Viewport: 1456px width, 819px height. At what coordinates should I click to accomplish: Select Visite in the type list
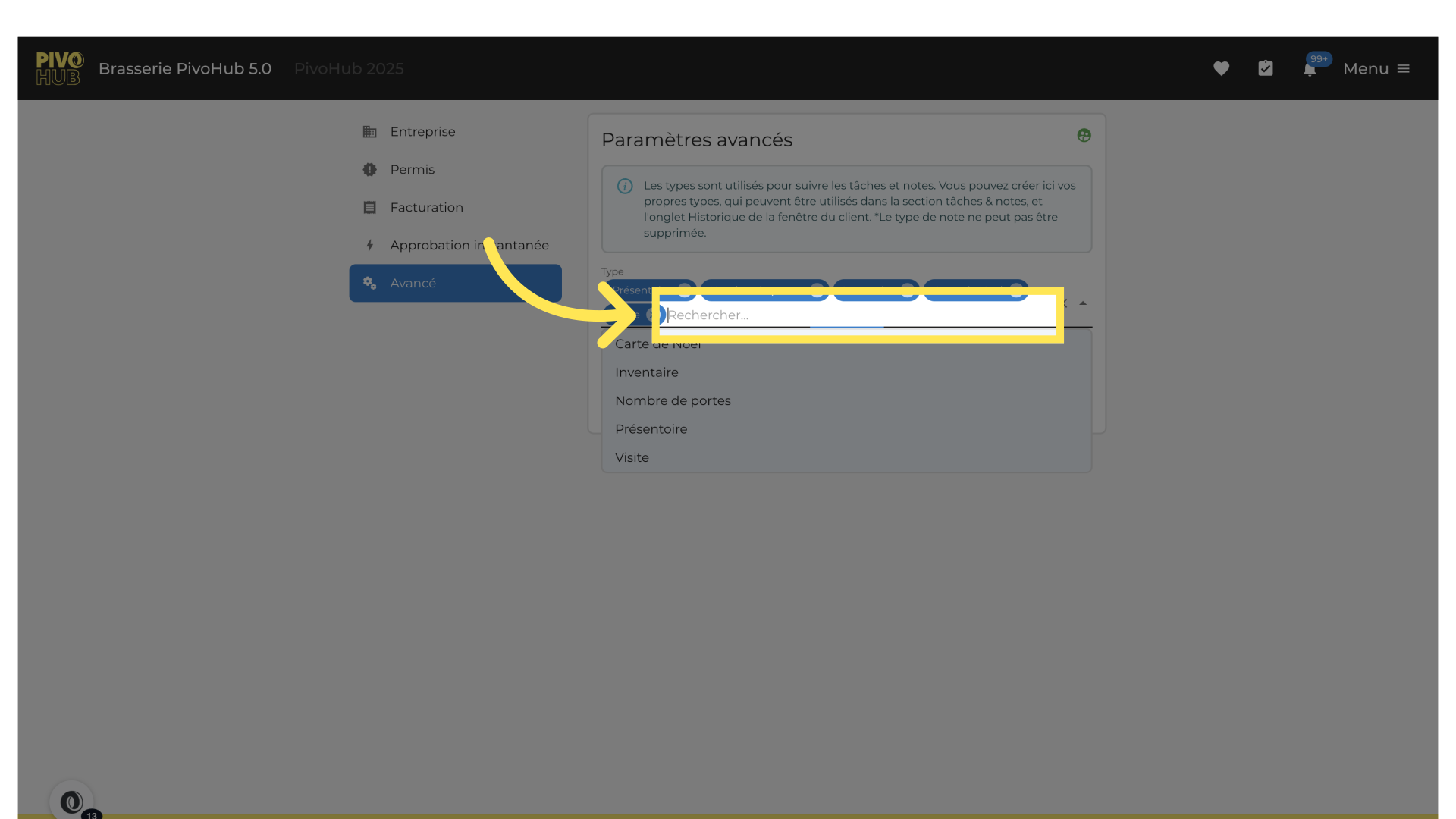click(x=632, y=457)
